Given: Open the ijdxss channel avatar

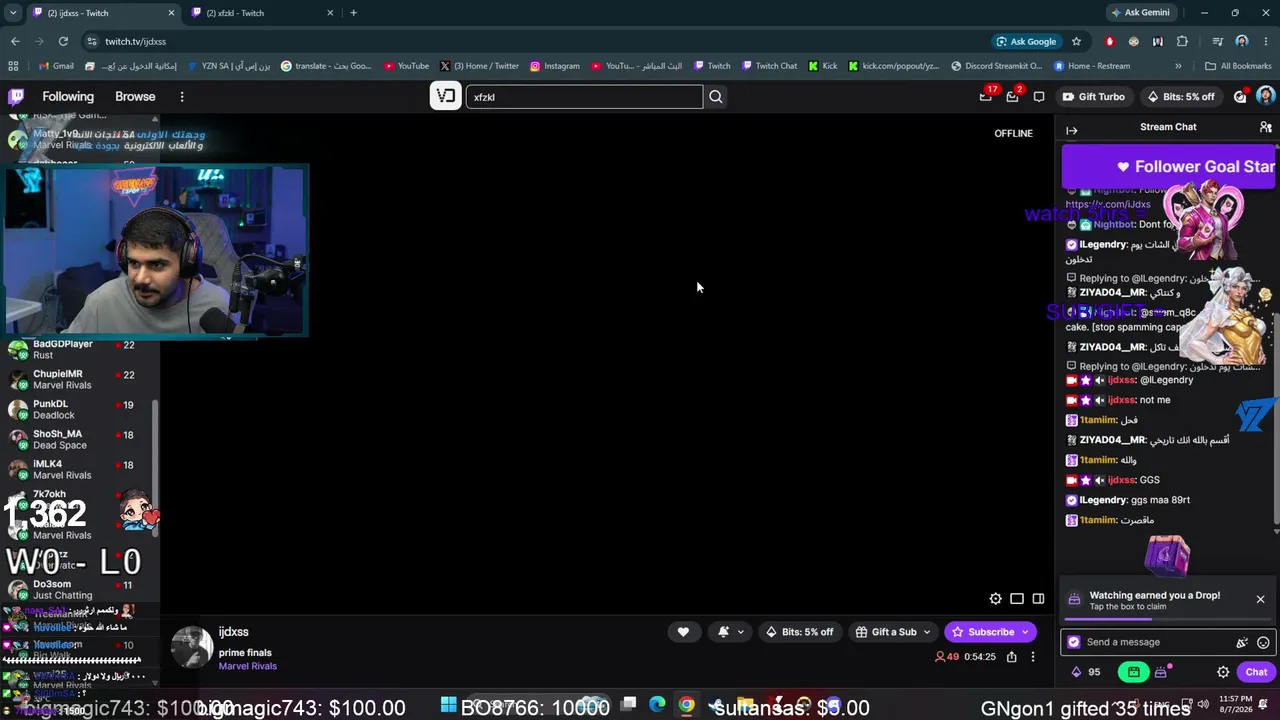Looking at the screenshot, I should point(192,647).
